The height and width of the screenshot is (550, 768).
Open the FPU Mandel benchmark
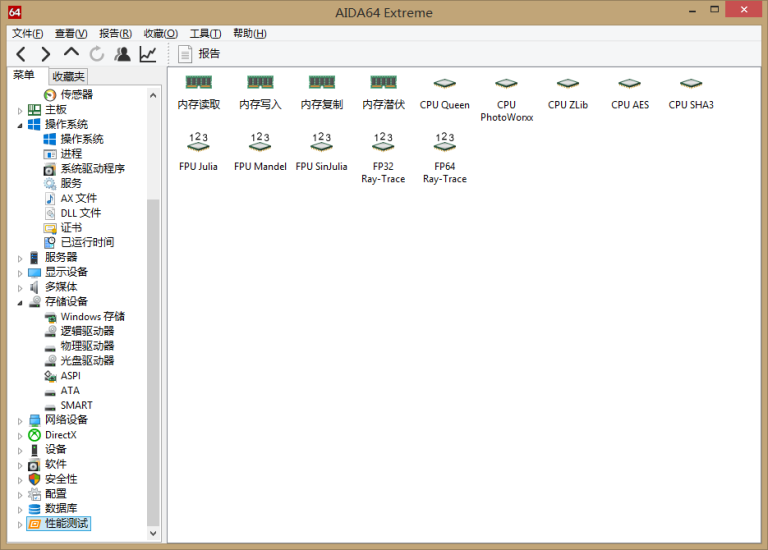260,152
